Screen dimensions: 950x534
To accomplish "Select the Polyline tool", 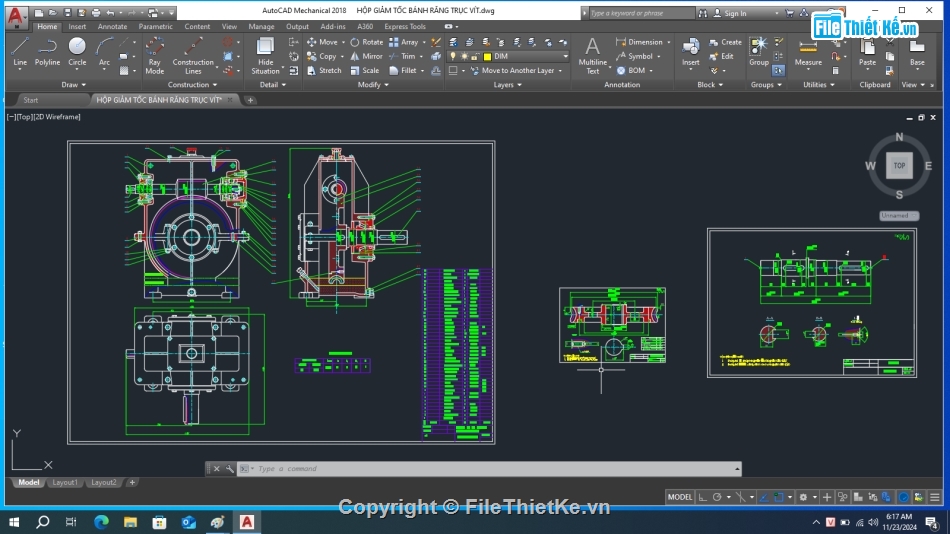I will point(47,52).
